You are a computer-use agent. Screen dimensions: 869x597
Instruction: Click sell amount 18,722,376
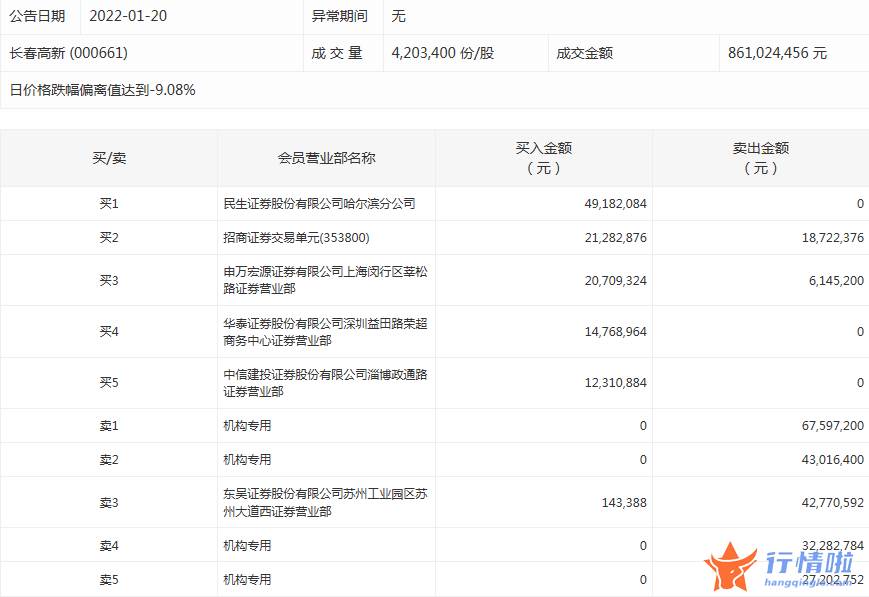tap(833, 238)
